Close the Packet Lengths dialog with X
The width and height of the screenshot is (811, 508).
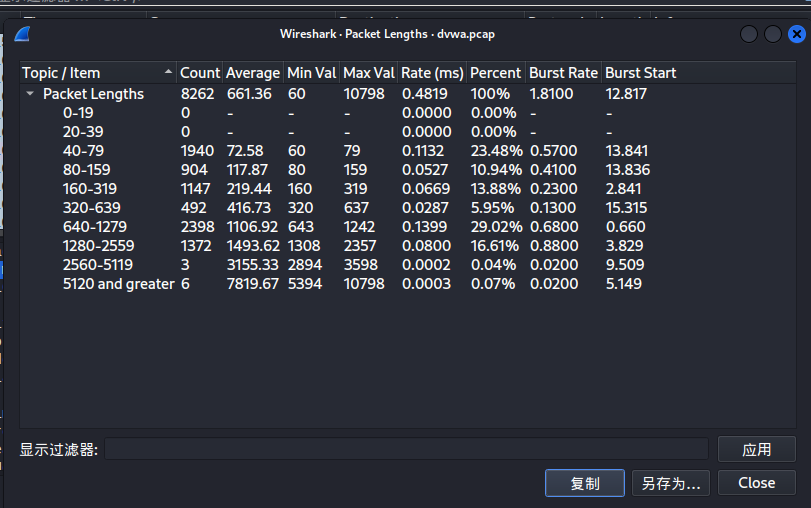[797, 34]
